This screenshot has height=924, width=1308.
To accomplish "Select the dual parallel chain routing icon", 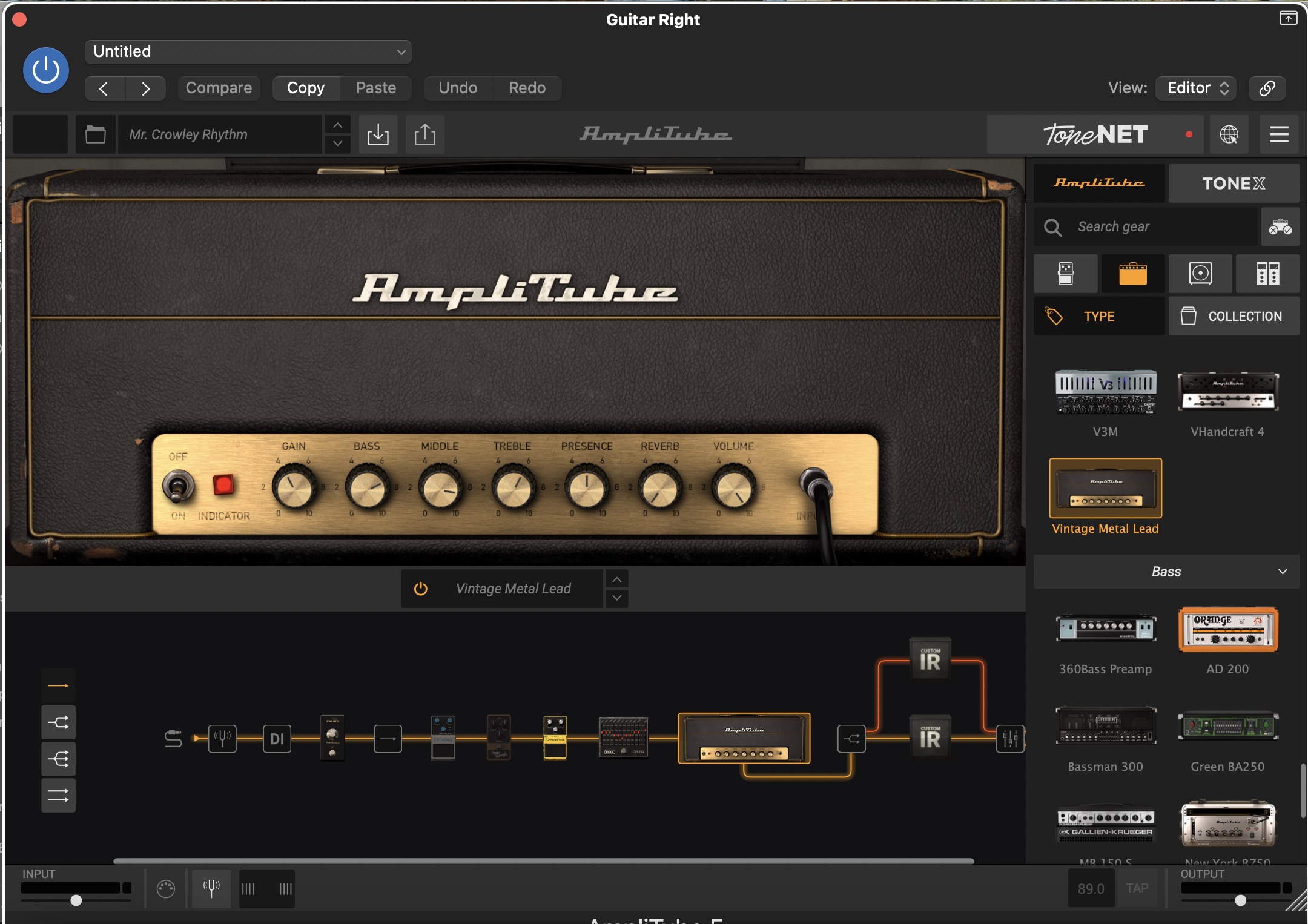I will point(58,796).
